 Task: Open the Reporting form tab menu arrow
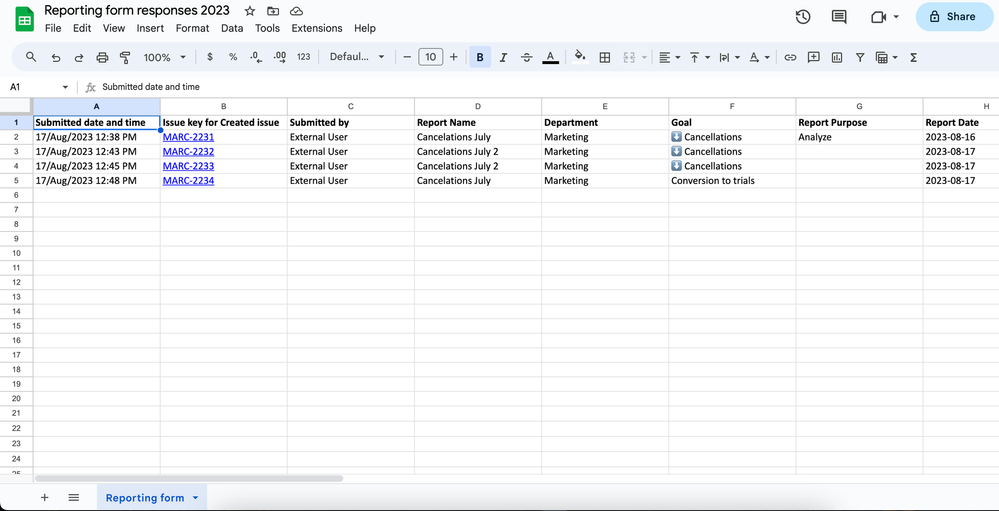click(x=196, y=498)
